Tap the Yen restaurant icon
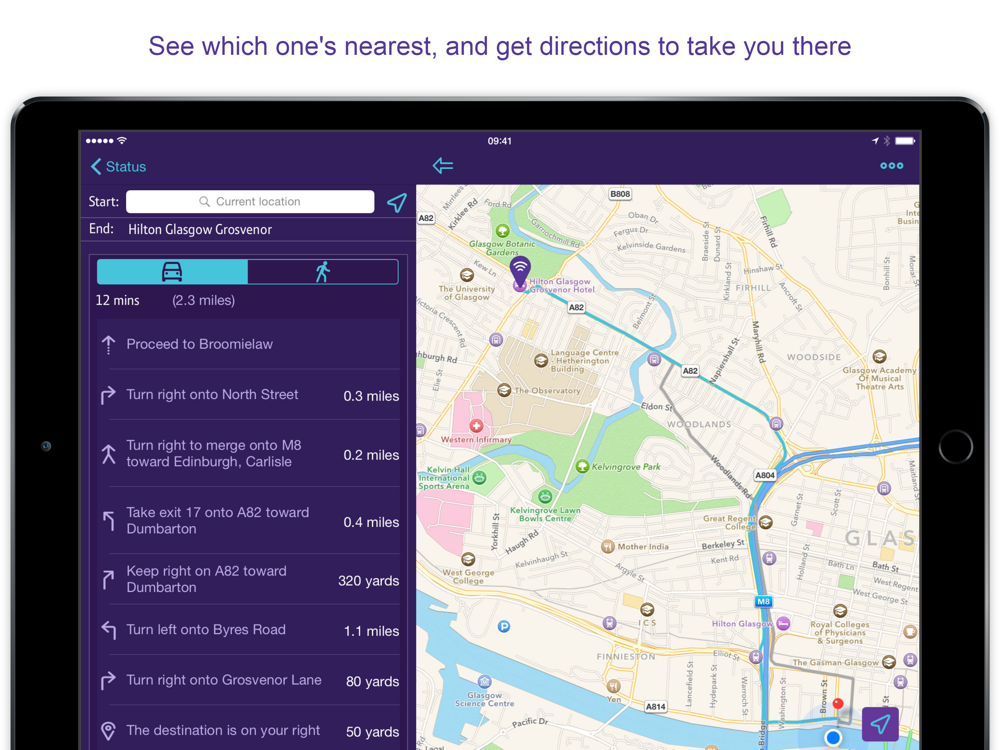The width and height of the screenshot is (1000, 750). click(x=613, y=686)
